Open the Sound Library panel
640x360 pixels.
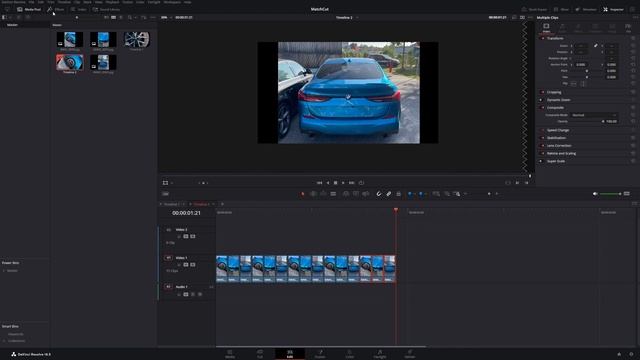coord(106,9)
